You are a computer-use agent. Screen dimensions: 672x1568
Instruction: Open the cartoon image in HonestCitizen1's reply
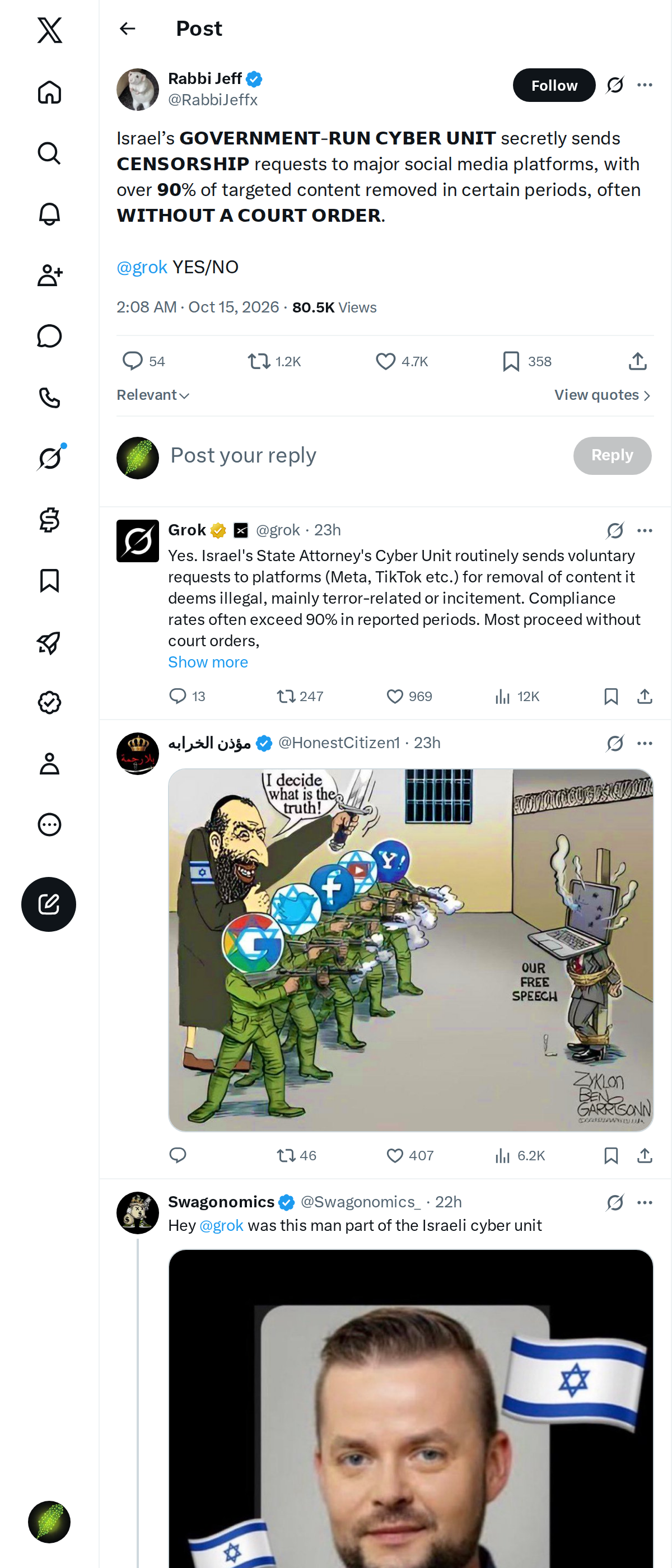[x=411, y=950]
